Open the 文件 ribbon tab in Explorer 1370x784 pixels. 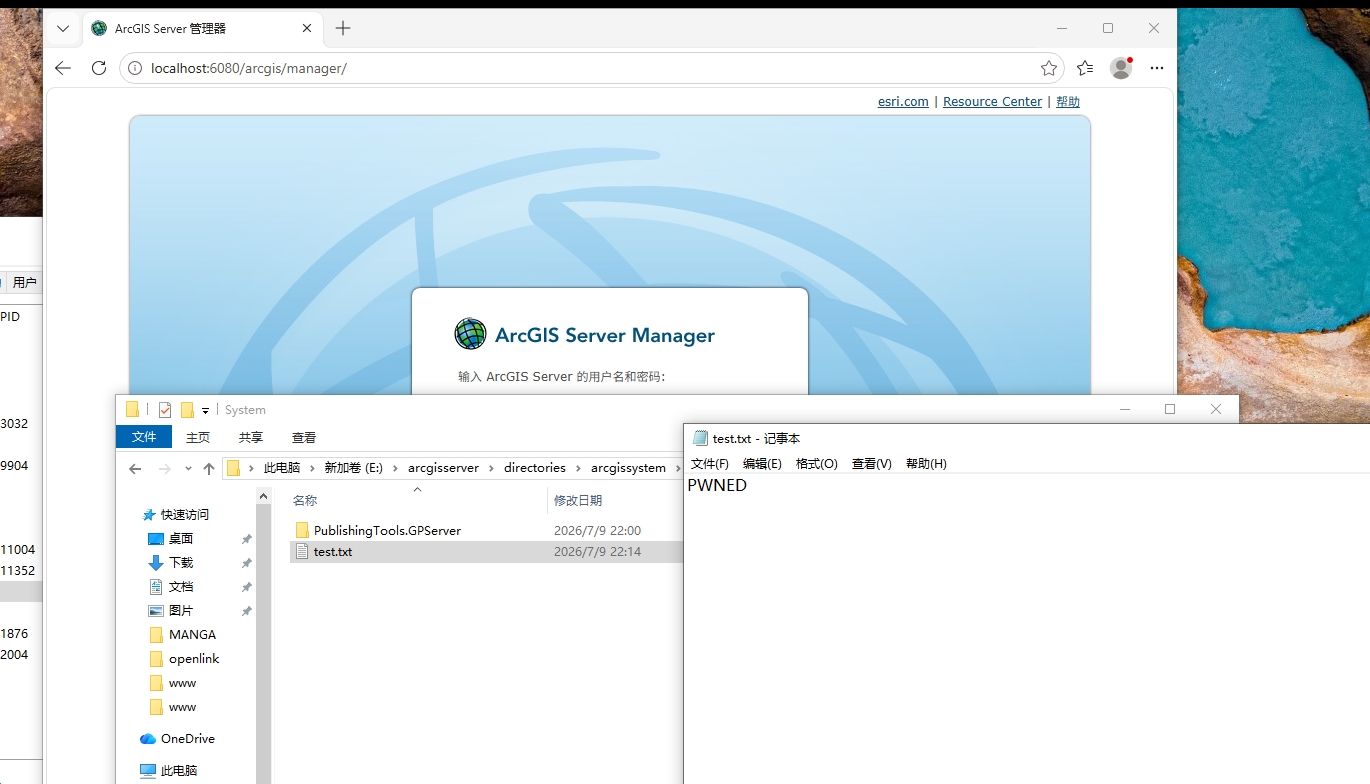pos(144,437)
